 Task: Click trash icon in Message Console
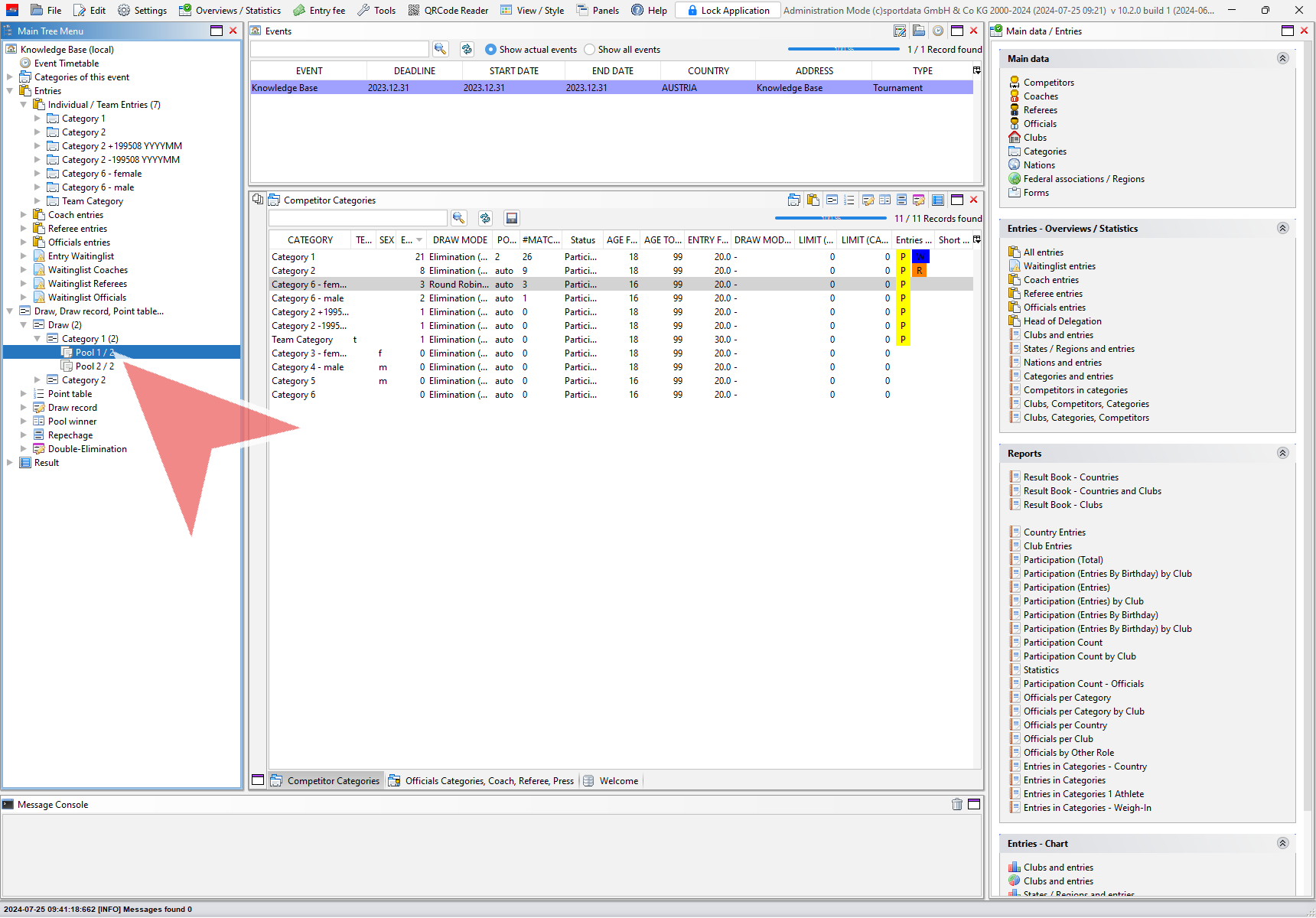click(957, 804)
